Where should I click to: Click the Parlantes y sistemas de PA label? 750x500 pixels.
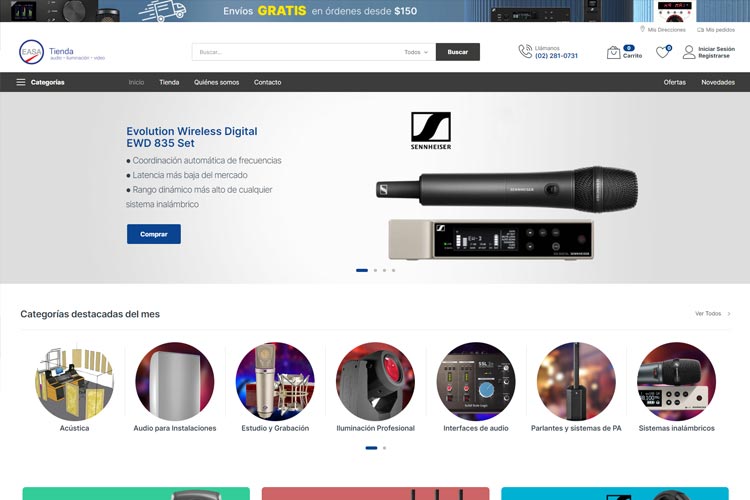point(576,428)
